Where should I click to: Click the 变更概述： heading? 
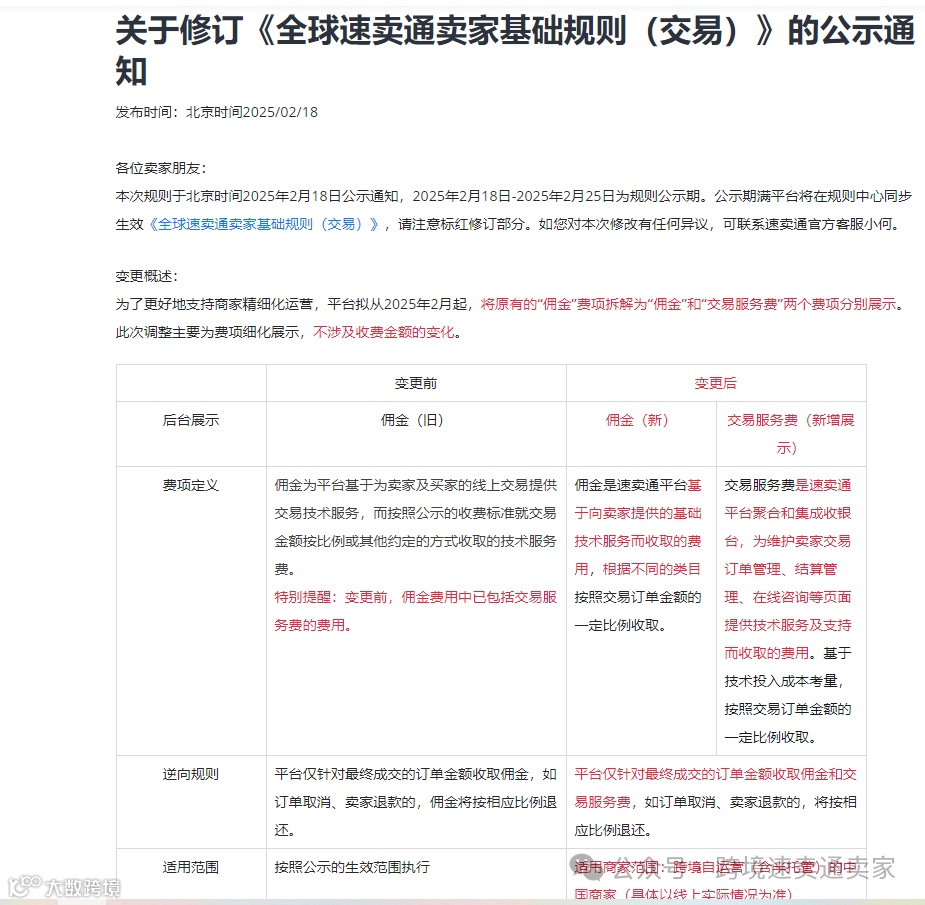point(147,276)
